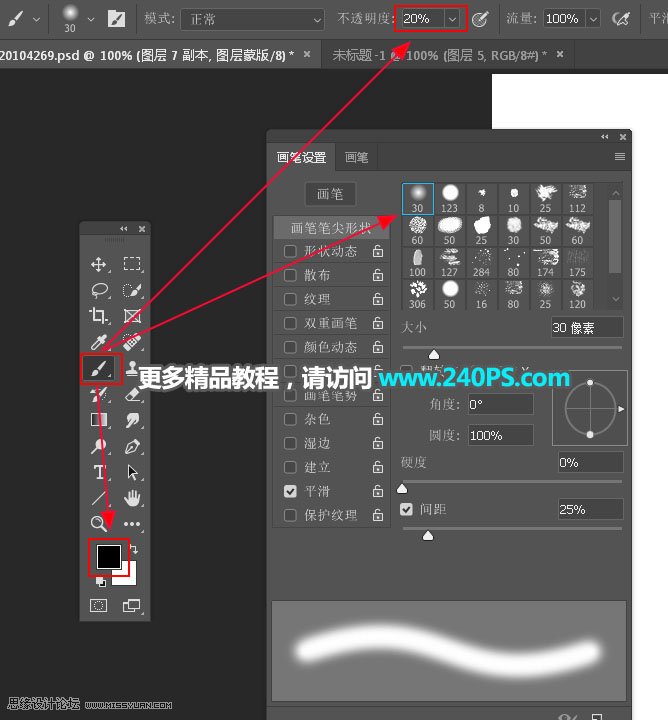Screen dimensions: 668x720
Task: Select the Frame tool
Action: coord(132,316)
